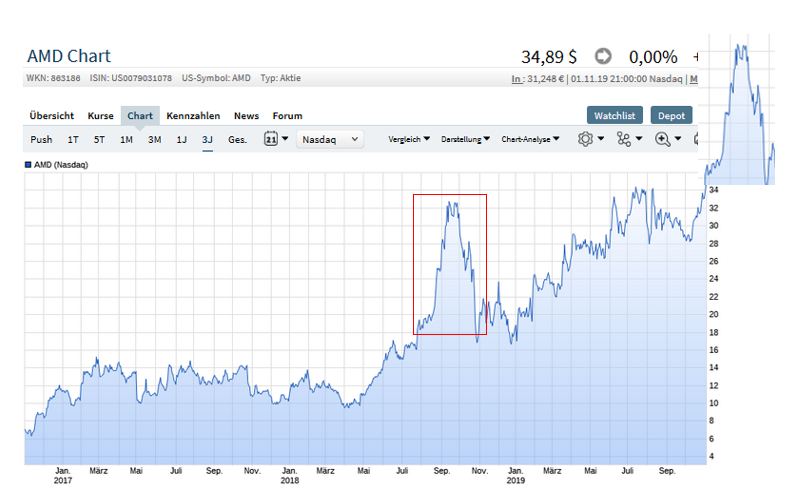Select the 3J time range
Viewport: 794px width, 493px height.
(x=207, y=139)
